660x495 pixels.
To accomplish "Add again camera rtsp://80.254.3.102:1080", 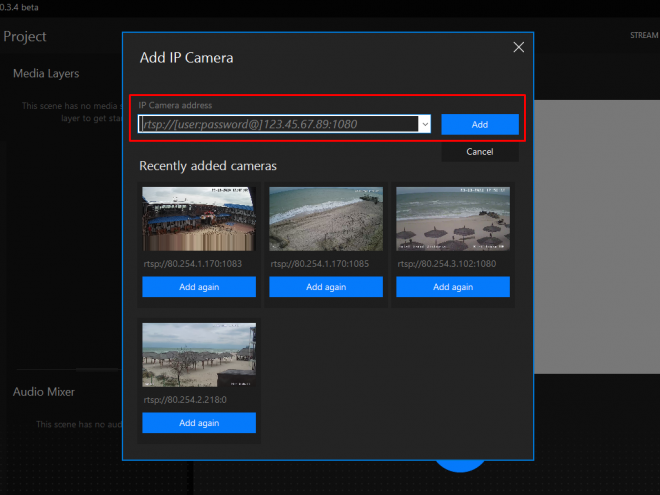I will click(x=453, y=287).
